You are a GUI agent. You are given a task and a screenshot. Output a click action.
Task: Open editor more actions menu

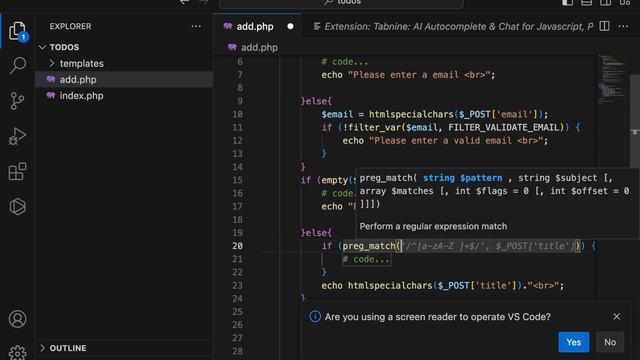pos(623,26)
